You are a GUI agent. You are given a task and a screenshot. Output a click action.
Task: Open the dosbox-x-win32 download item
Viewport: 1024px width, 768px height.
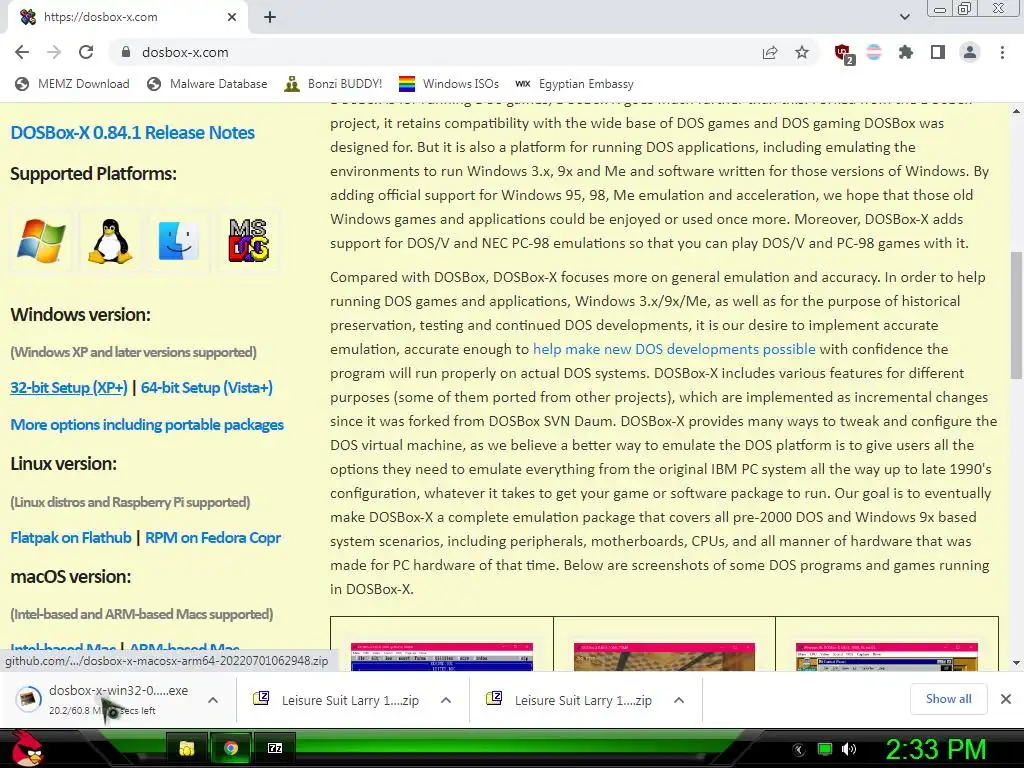(104, 699)
